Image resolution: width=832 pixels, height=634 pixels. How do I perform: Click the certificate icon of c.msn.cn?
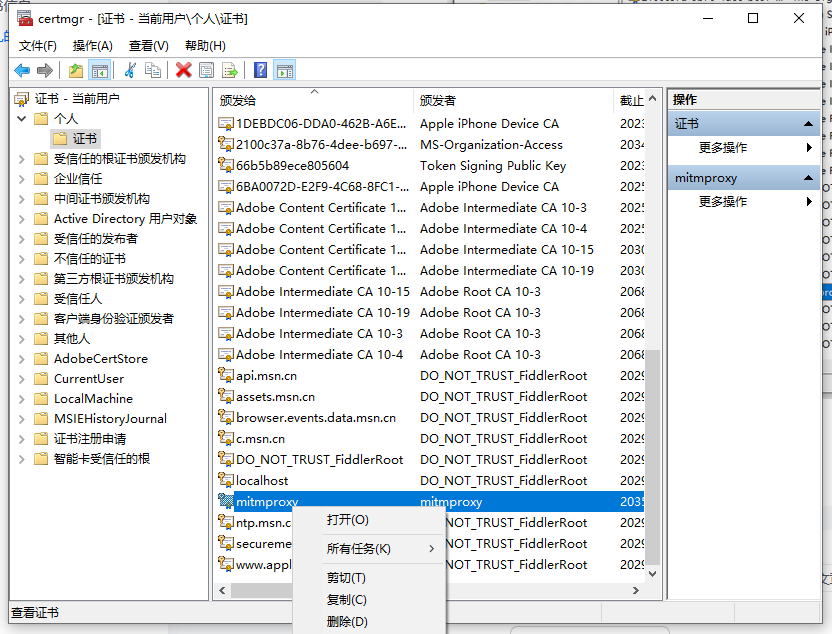click(226, 438)
